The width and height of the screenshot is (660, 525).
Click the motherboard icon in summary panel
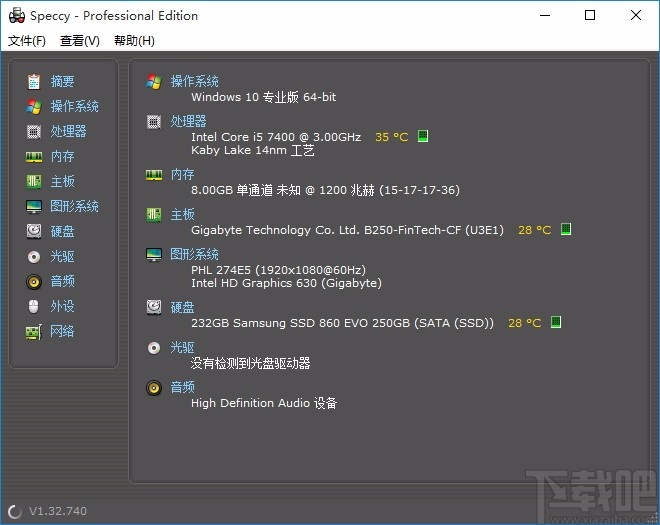[154, 215]
